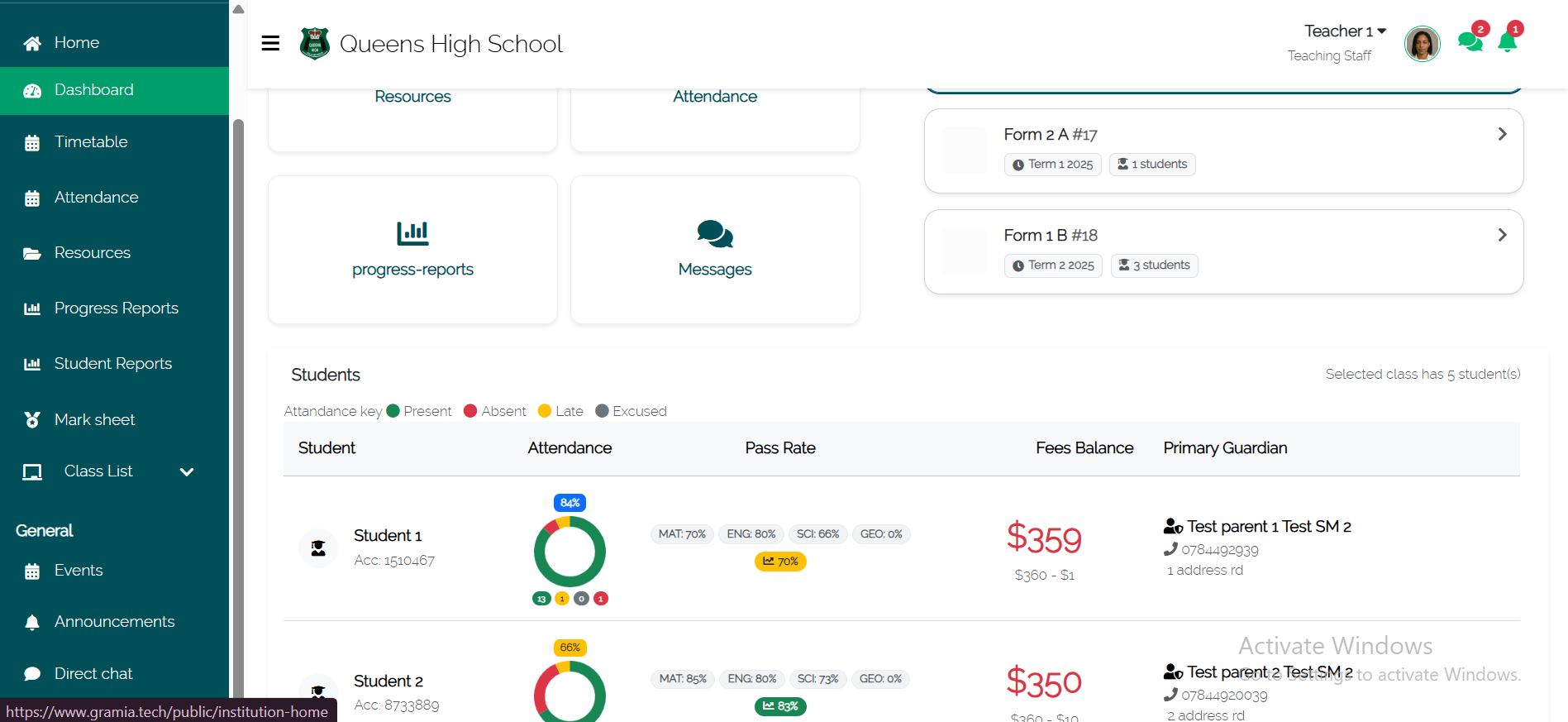This screenshot has height=722, width=1568.
Task: Click the teacher profile avatar
Action: (x=1422, y=44)
